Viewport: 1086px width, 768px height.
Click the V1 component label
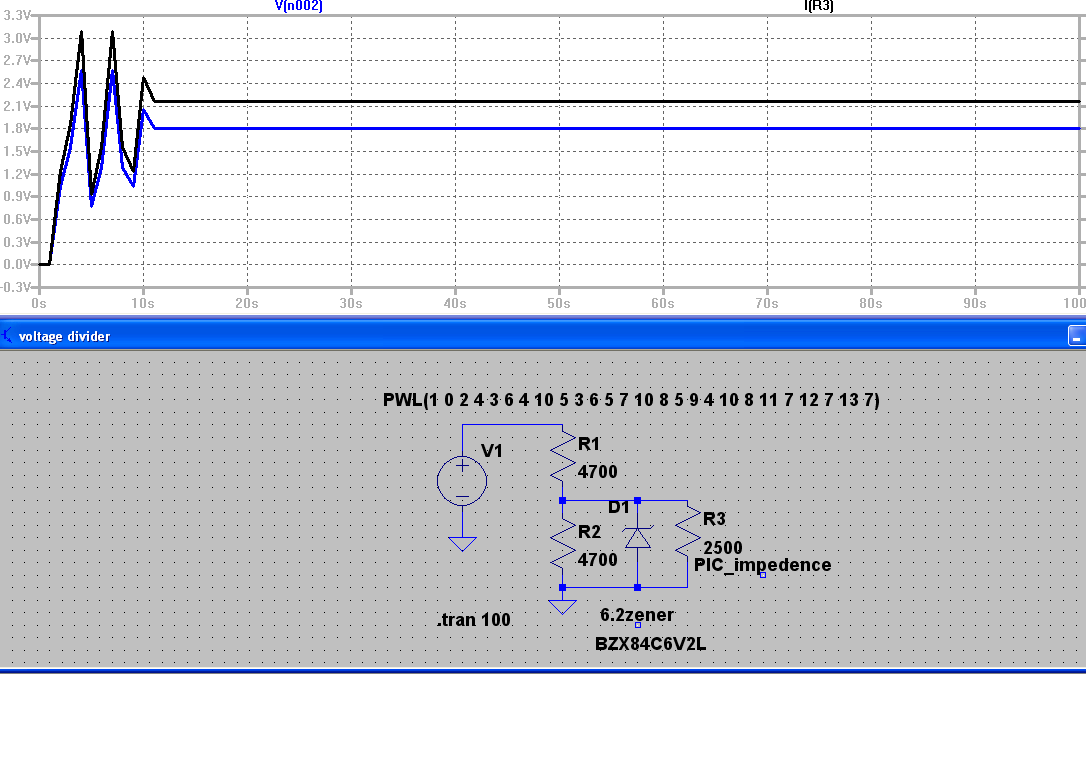tap(491, 451)
